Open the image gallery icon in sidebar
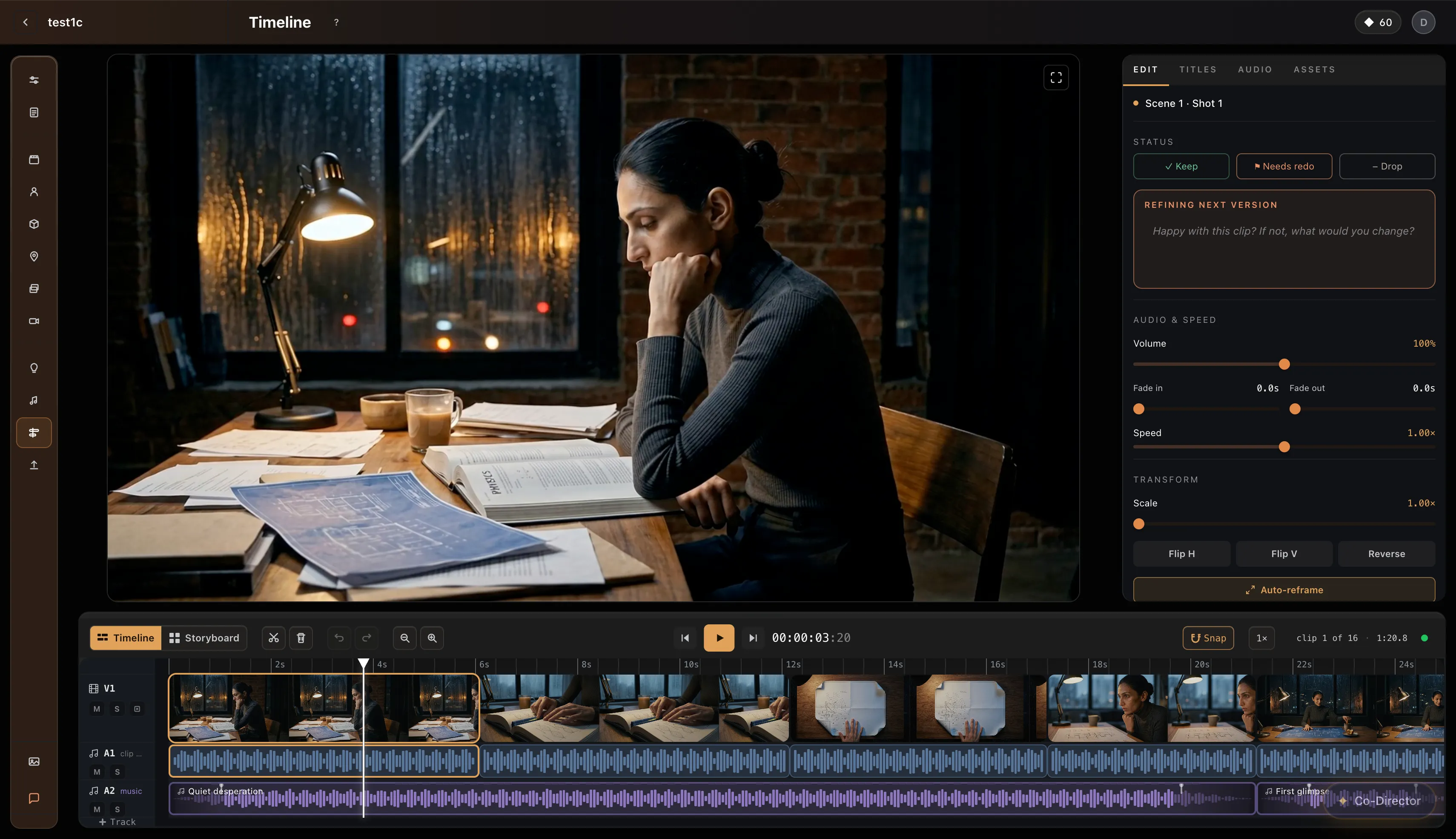Screen dimensions: 1456x839 pyautogui.click(x=34, y=762)
